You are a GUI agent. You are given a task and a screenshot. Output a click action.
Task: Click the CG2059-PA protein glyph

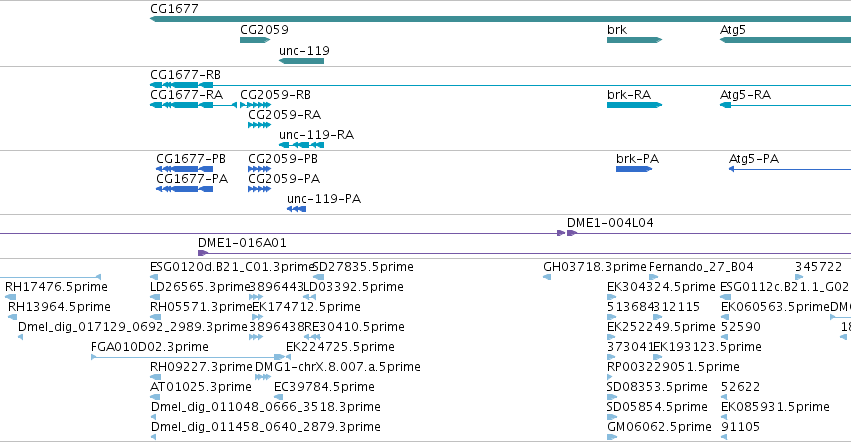click(259, 189)
